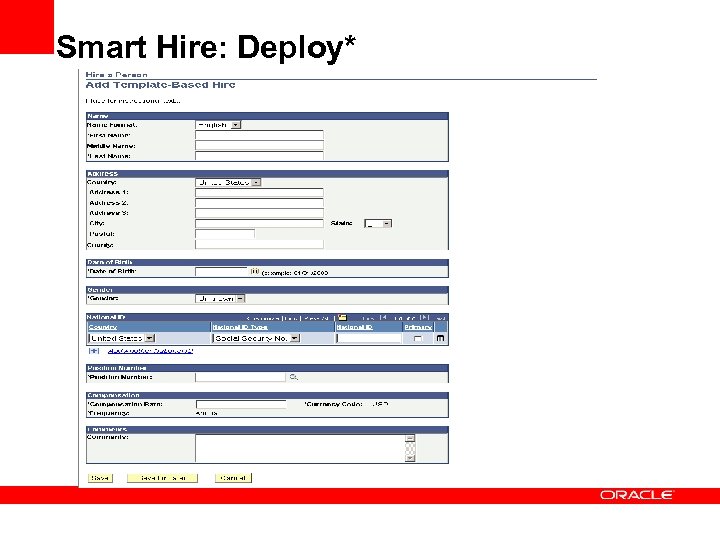This screenshot has height=540, width=720.
Task: Click the Middle Name input field
Action: [259, 146]
